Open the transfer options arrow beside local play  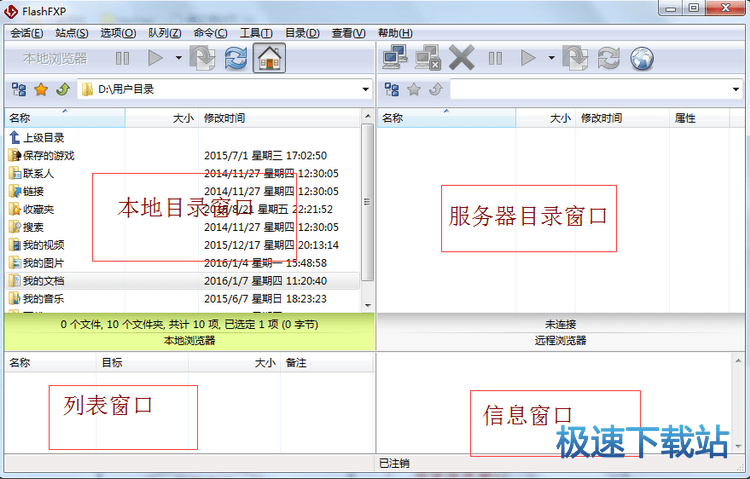[x=178, y=58]
